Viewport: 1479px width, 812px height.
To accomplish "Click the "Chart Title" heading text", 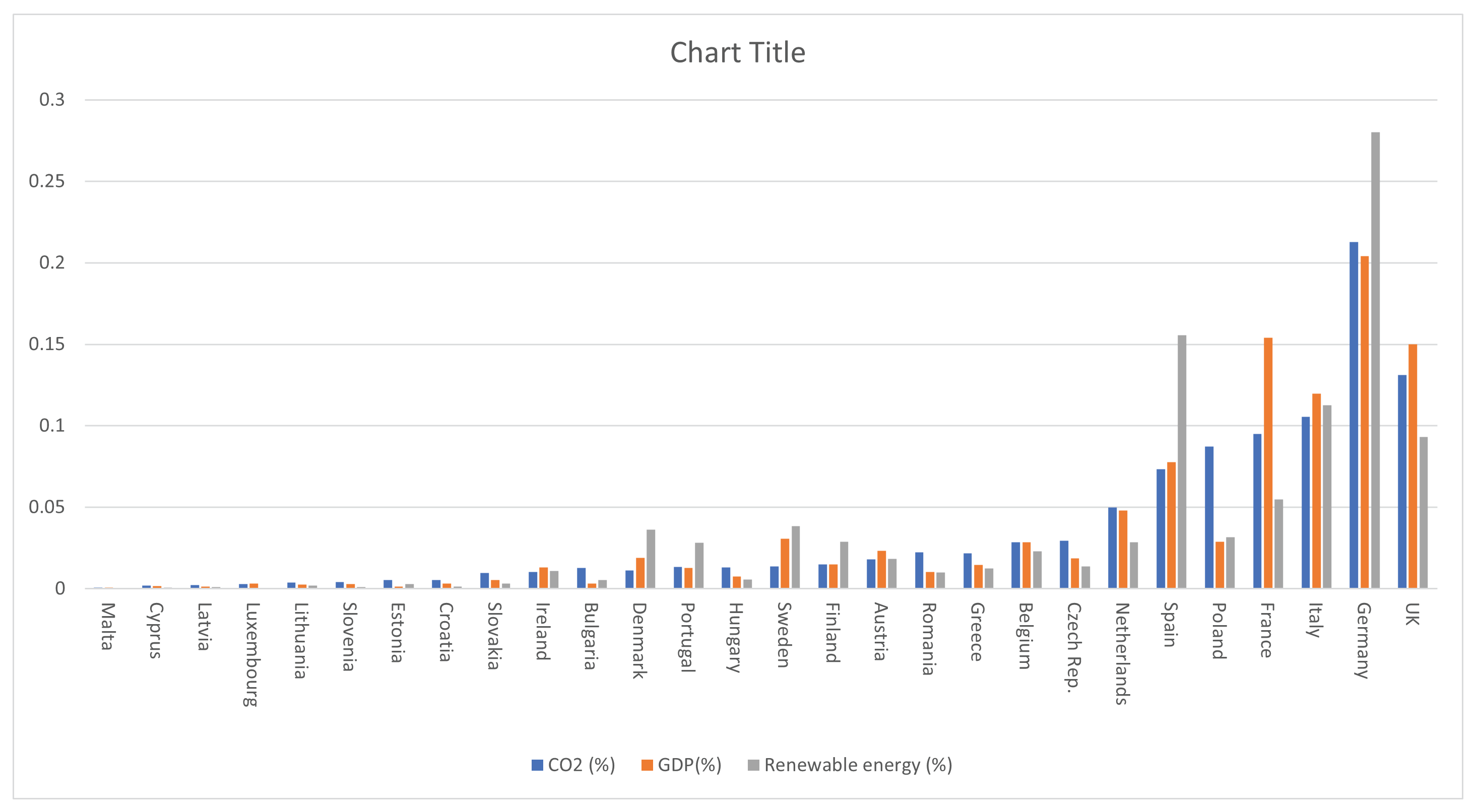I will (x=737, y=53).
